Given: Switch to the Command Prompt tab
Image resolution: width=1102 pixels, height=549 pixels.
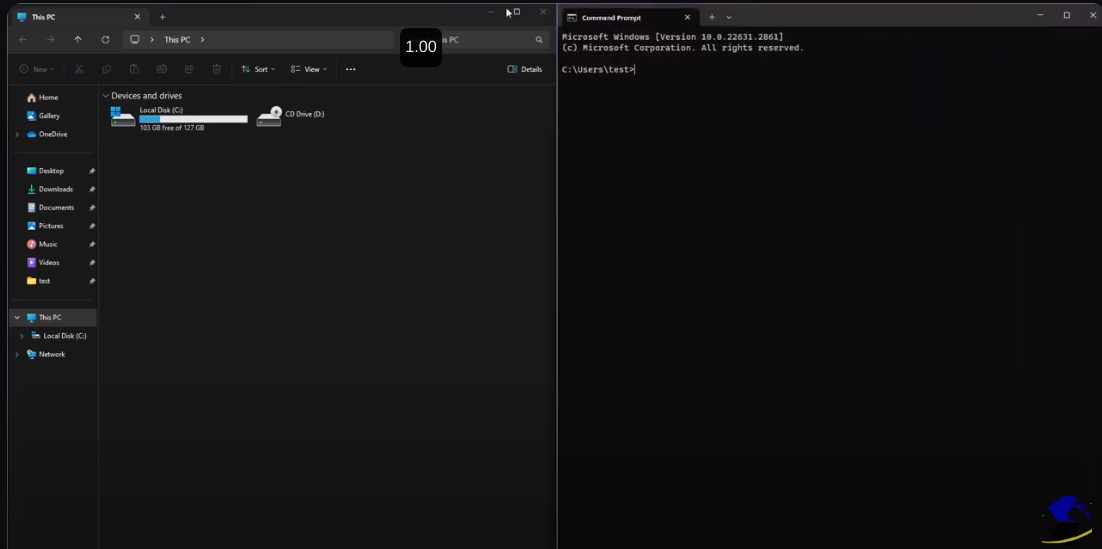Looking at the screenshot, I should (x=620, y=17).
